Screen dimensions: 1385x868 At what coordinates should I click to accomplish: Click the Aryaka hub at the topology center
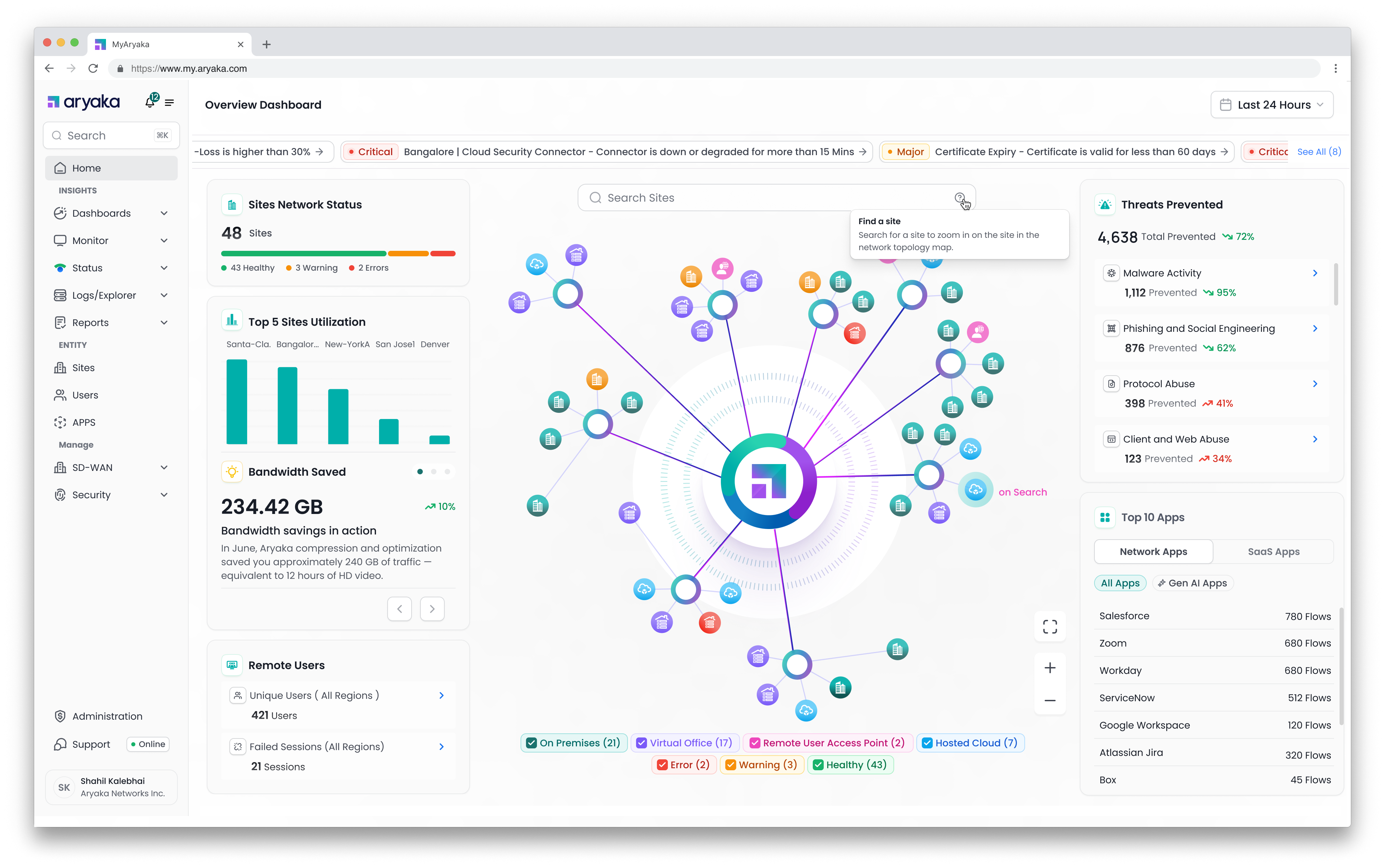(x=768, y=481)
